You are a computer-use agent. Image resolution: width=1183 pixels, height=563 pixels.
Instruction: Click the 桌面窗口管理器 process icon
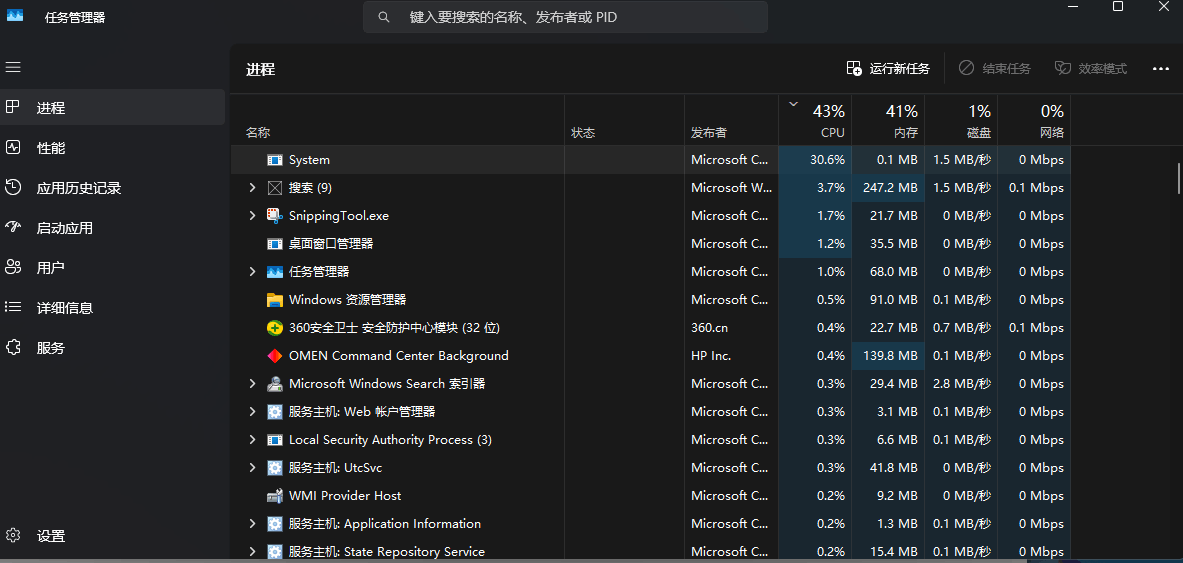coord(275,244)
